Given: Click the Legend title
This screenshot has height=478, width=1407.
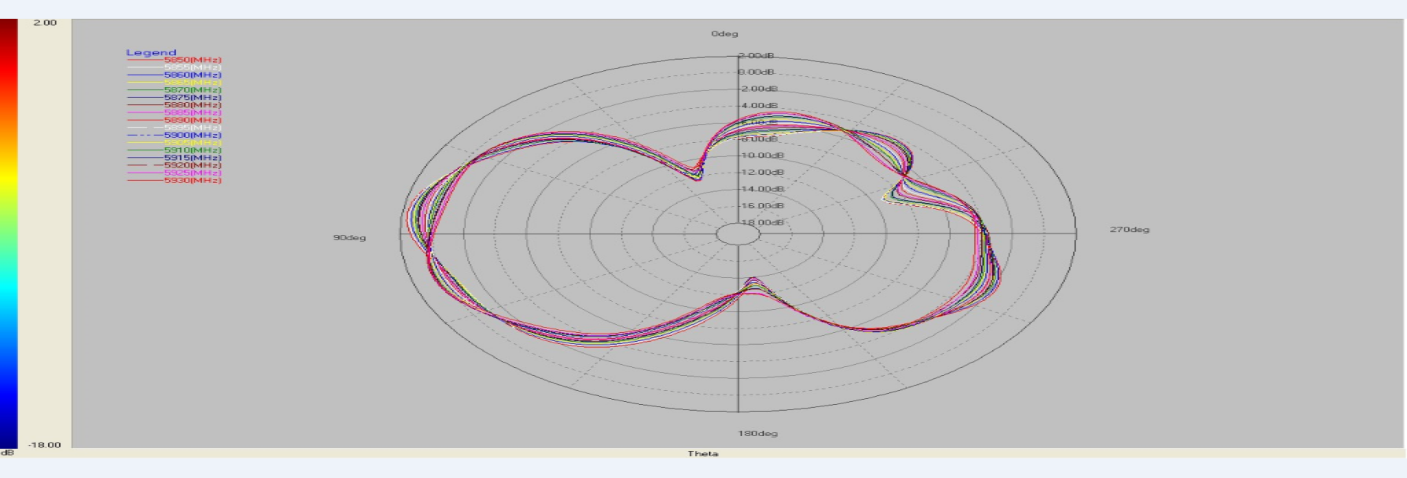Looking at the screenshot, I should pos(151,52).
